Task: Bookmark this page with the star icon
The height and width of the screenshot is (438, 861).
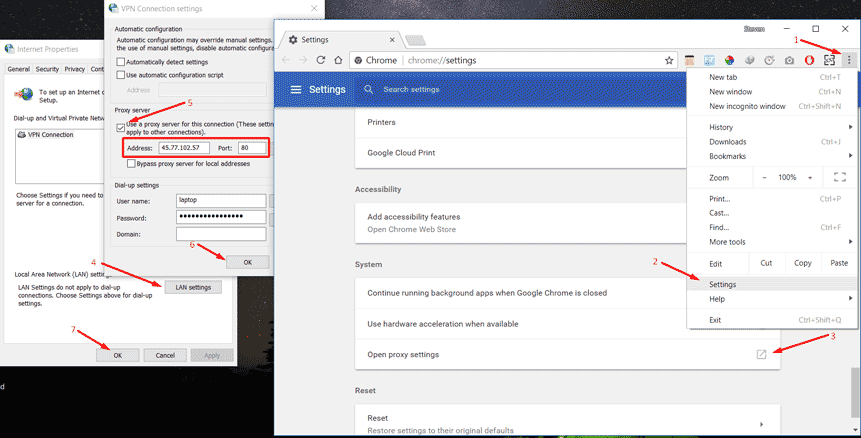Action: coord(669,60)
